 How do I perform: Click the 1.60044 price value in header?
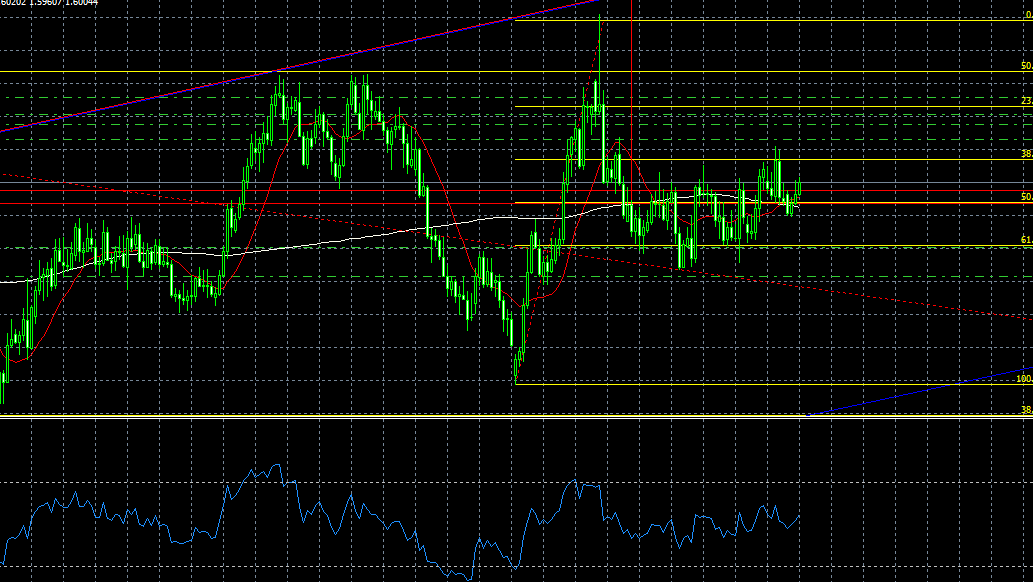click(x=82, y=3)
